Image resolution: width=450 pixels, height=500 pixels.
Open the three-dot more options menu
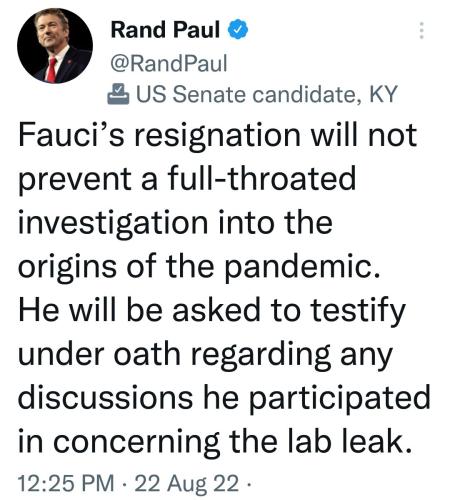[x=421, y=30]
